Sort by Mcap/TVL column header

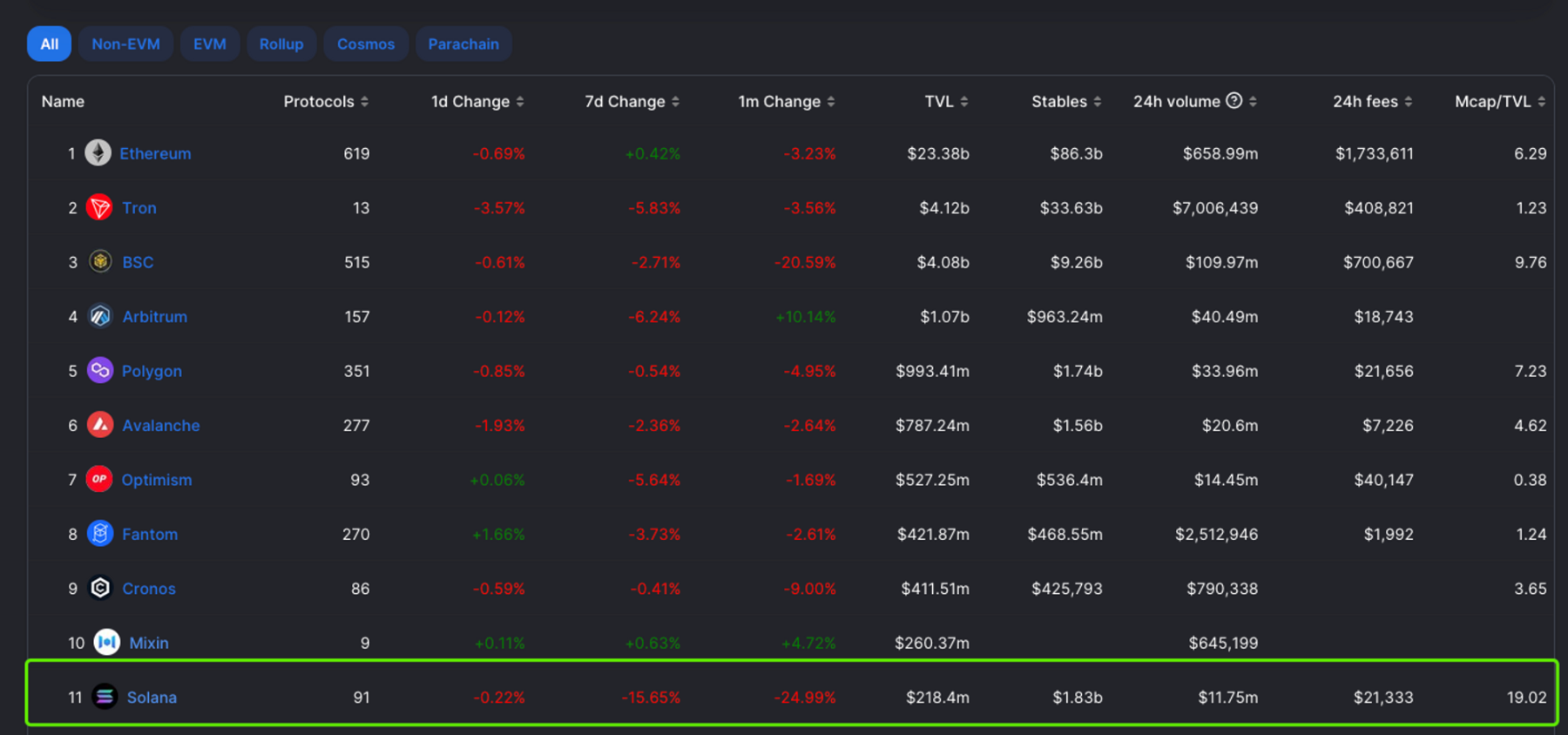[x=1499, y=102]
